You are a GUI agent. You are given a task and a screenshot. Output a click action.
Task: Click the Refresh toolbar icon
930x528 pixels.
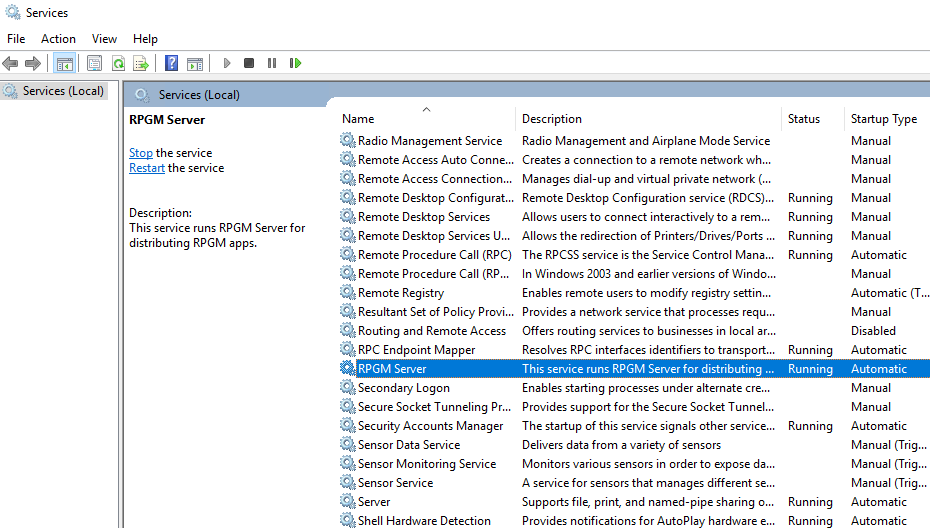coord(118,63)
